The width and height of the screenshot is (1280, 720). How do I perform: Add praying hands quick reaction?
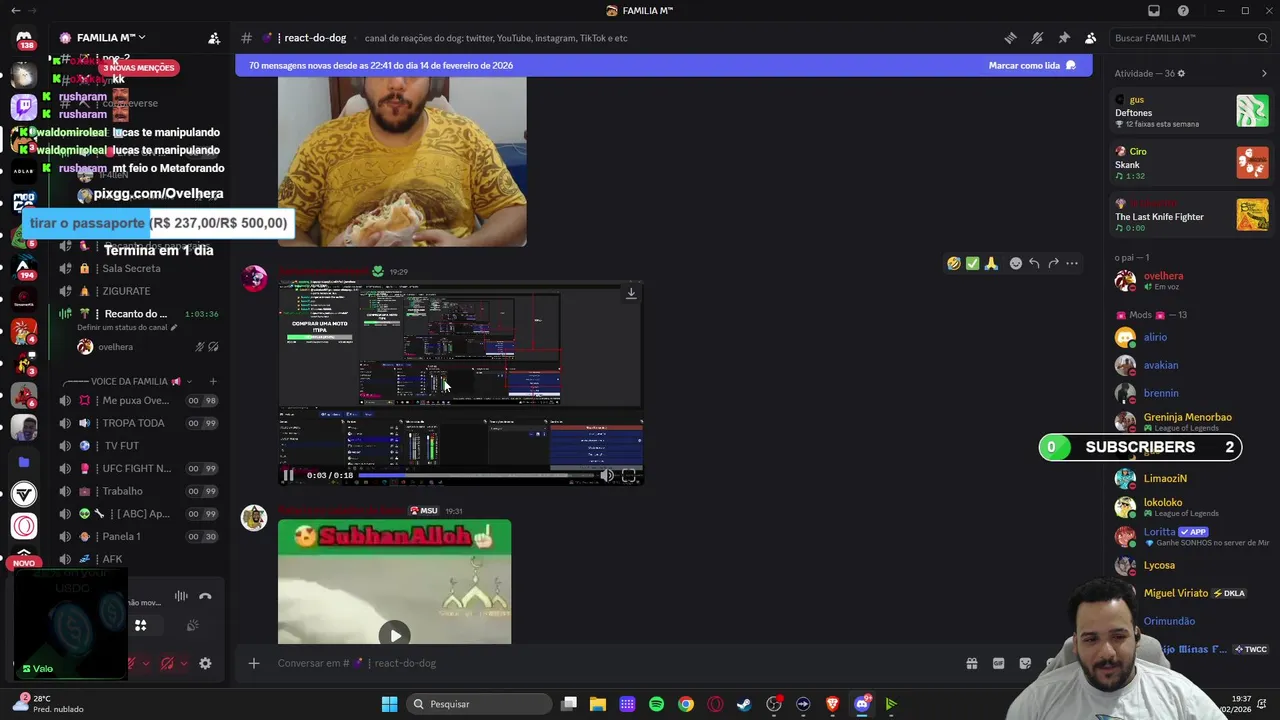click(991, 263)
